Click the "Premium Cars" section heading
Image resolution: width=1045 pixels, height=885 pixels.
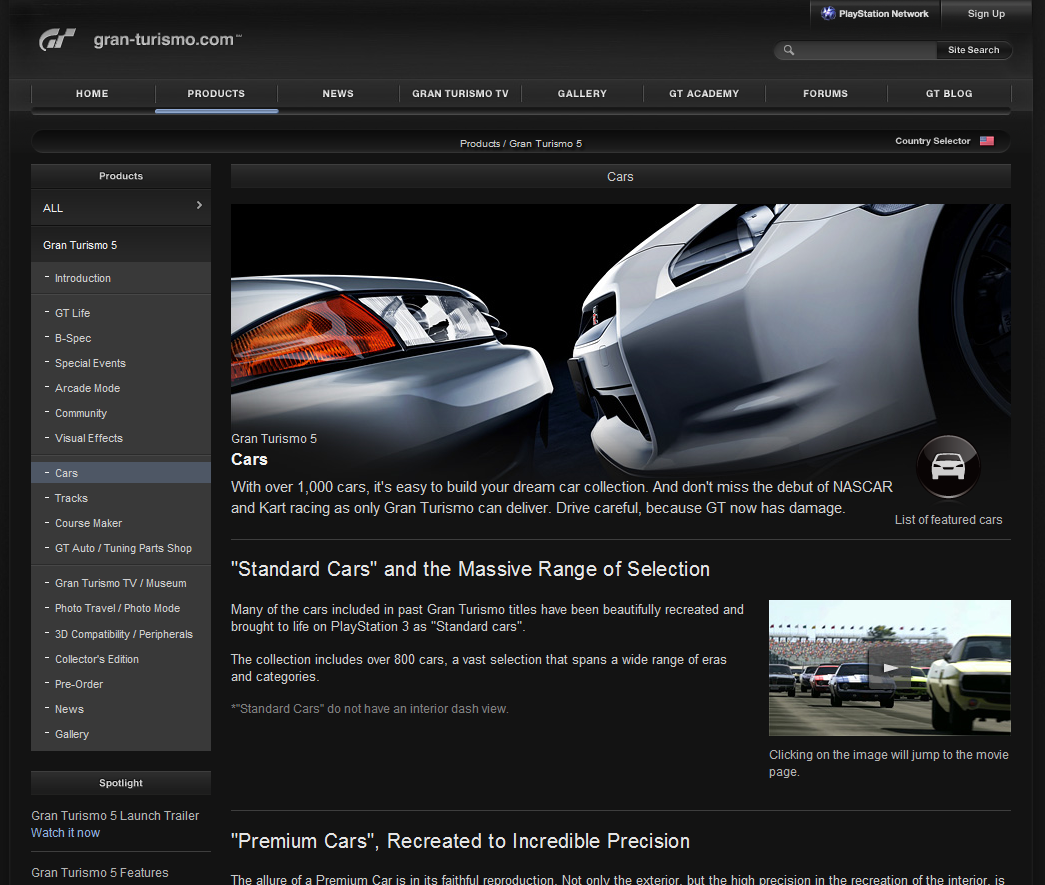pyautogui.click(x=460, y=840)
